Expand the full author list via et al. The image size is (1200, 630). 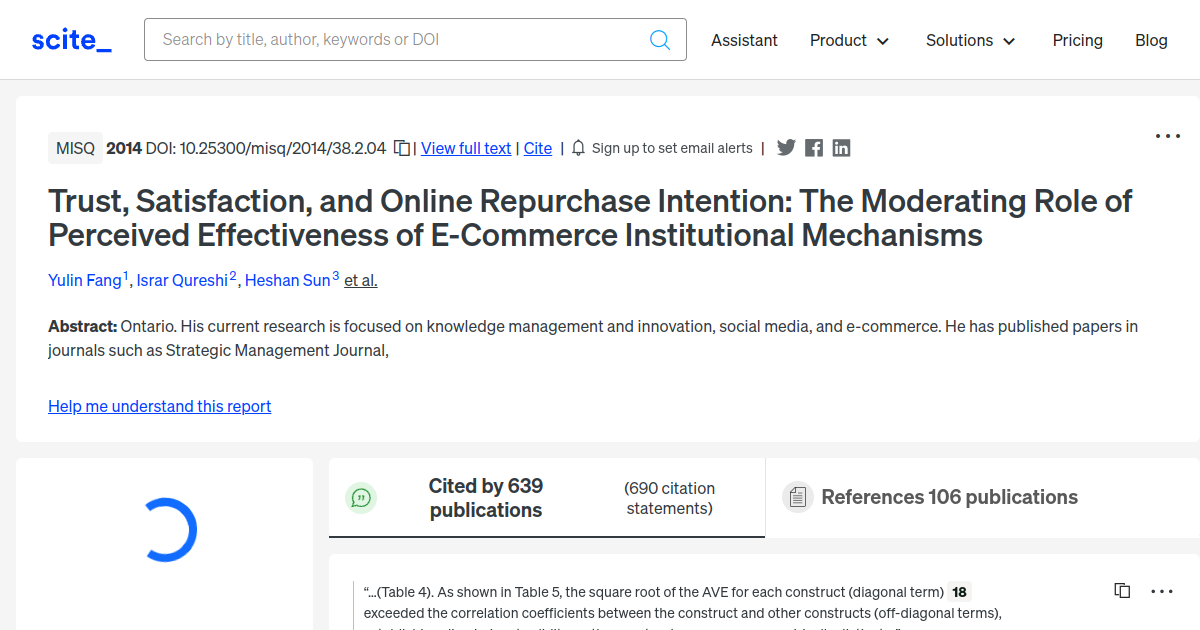pyautogui.click(x=360, y=281)
